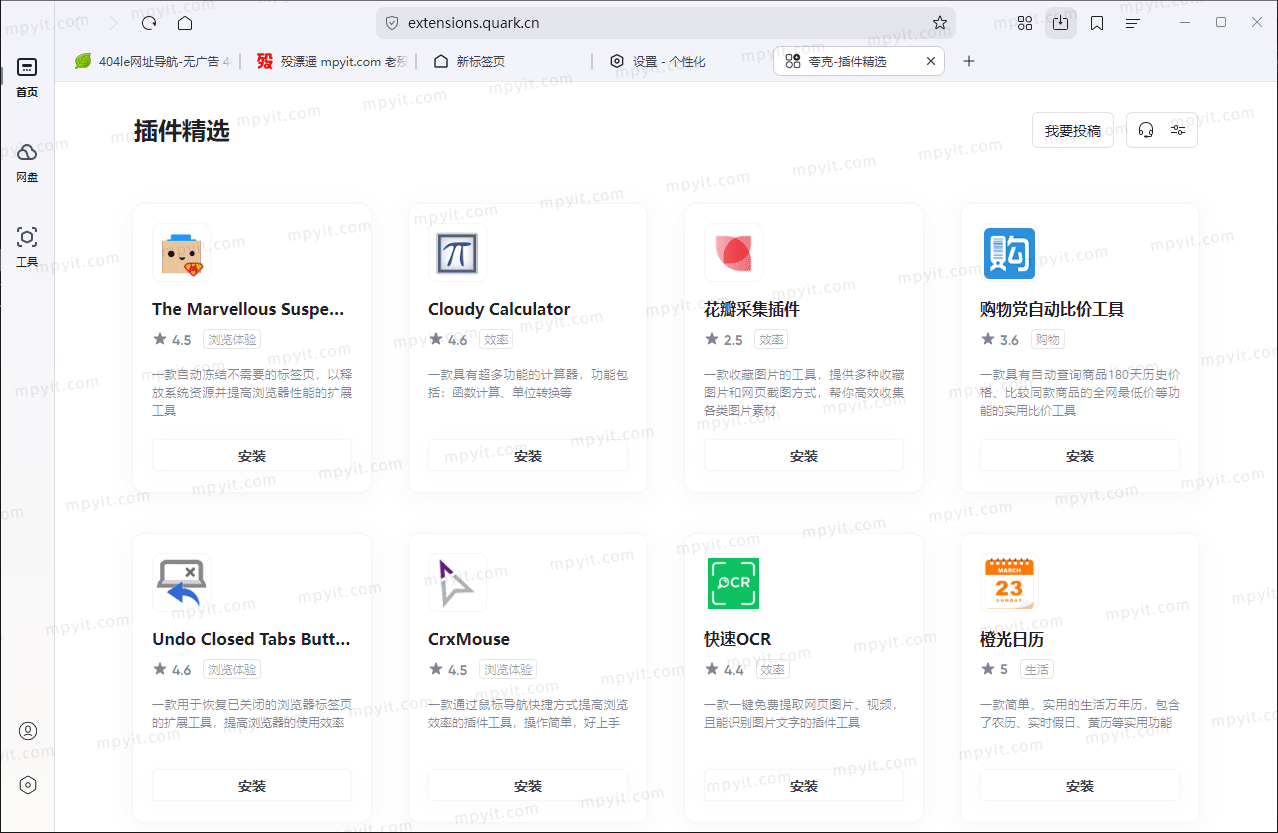Go home using the toolbar house icon
The image size is (1278, 833).
(x=185, y=21)
